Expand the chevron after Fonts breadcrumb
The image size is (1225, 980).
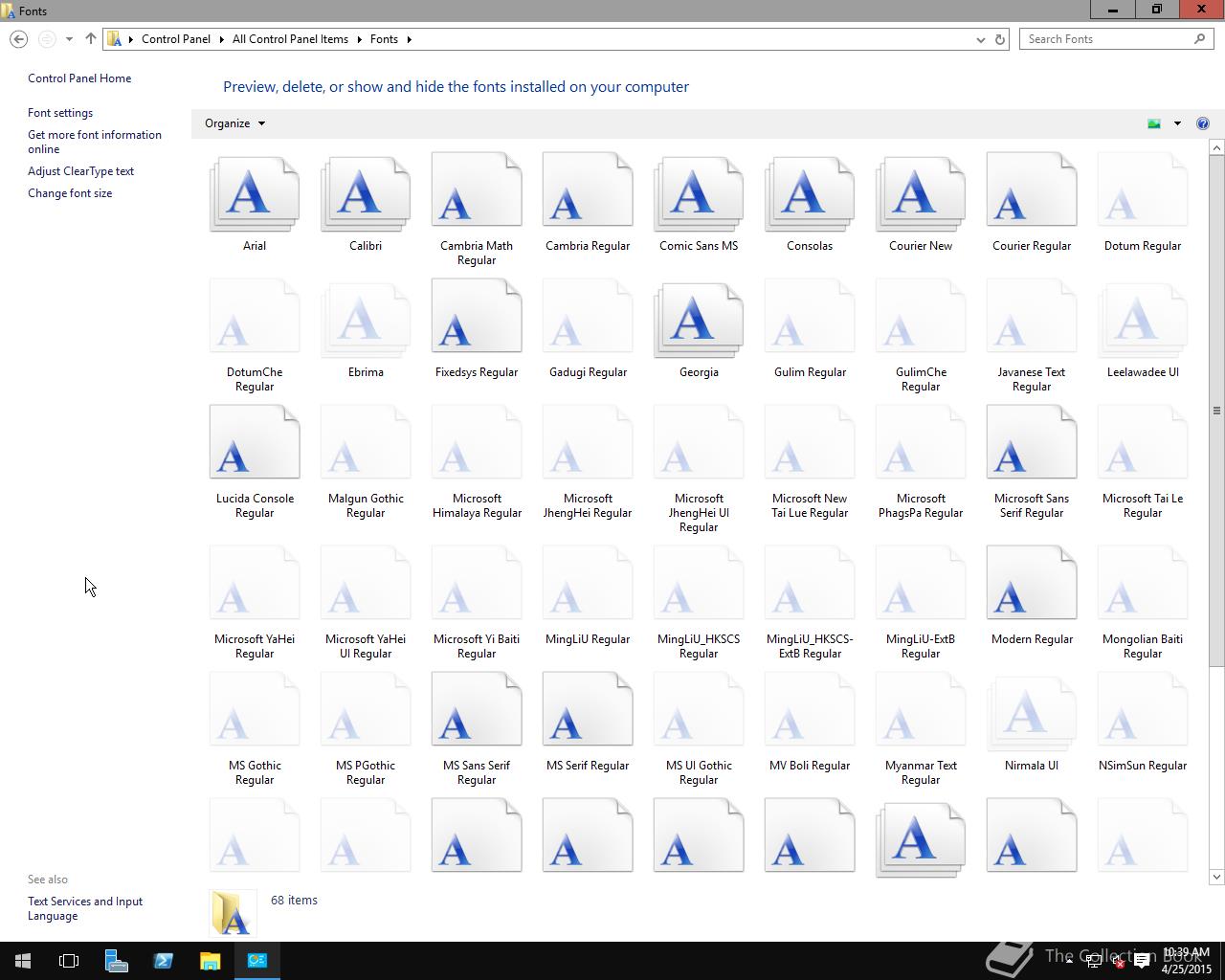pos(409,39)
